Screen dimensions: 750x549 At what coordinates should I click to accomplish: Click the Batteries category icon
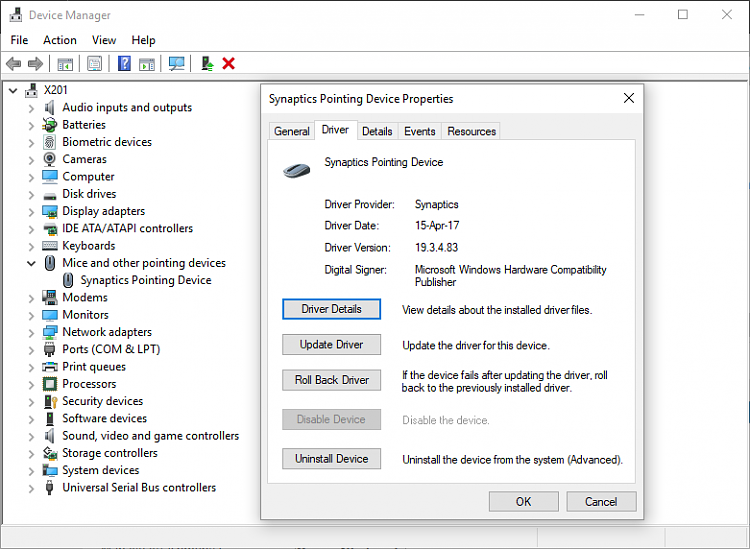click(49, 125)
